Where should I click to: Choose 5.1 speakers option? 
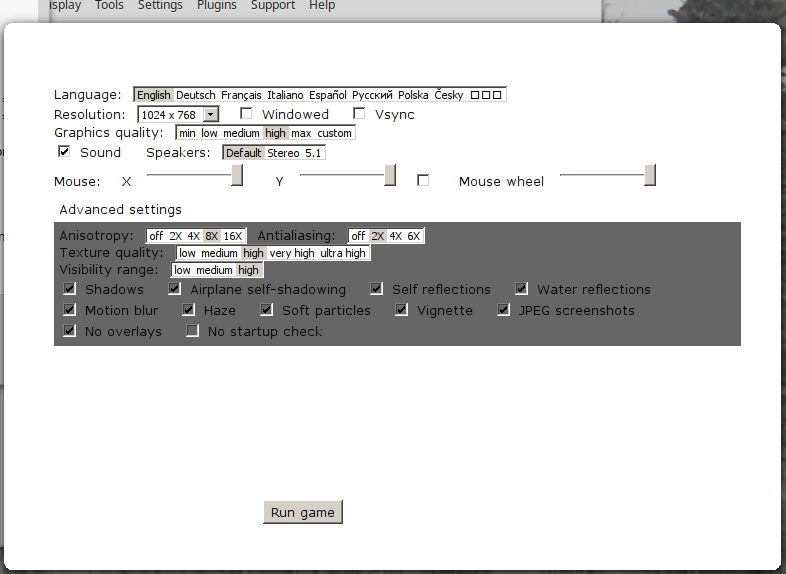click(x=313, y=153)
